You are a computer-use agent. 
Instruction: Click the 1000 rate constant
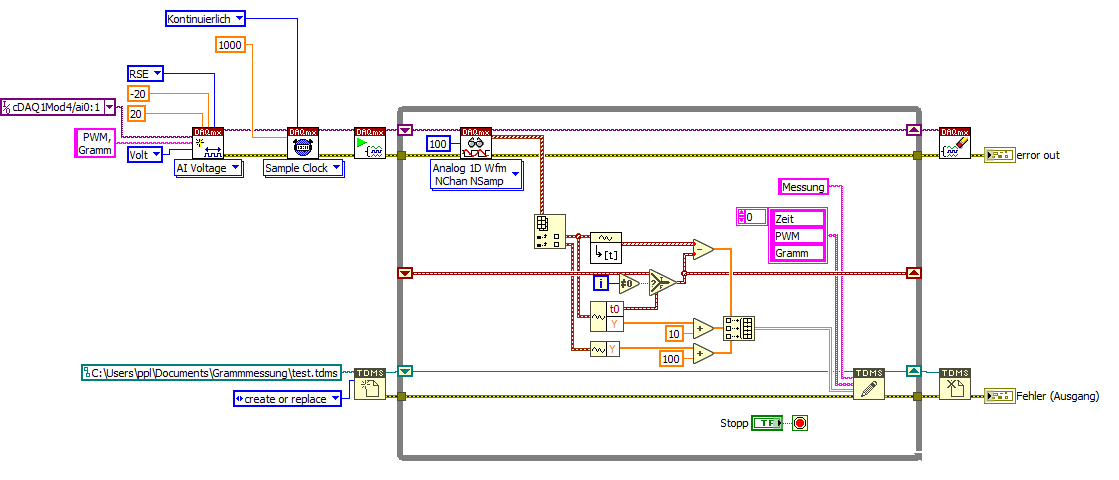230,45
